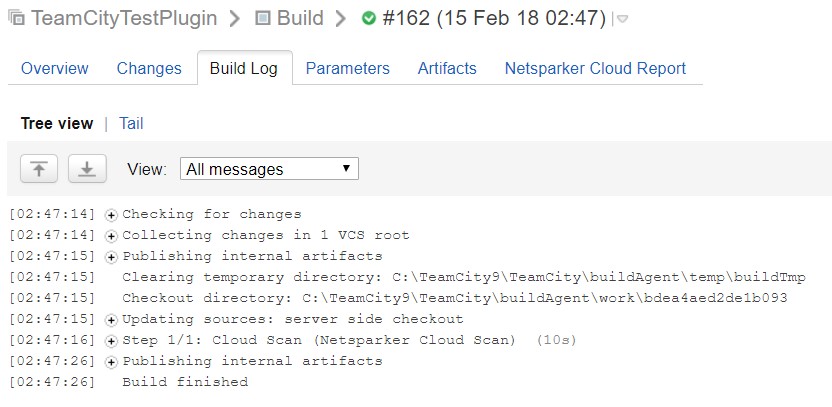Switch to Tail log view
Screen dimensions: 832x407
[131, 124]
